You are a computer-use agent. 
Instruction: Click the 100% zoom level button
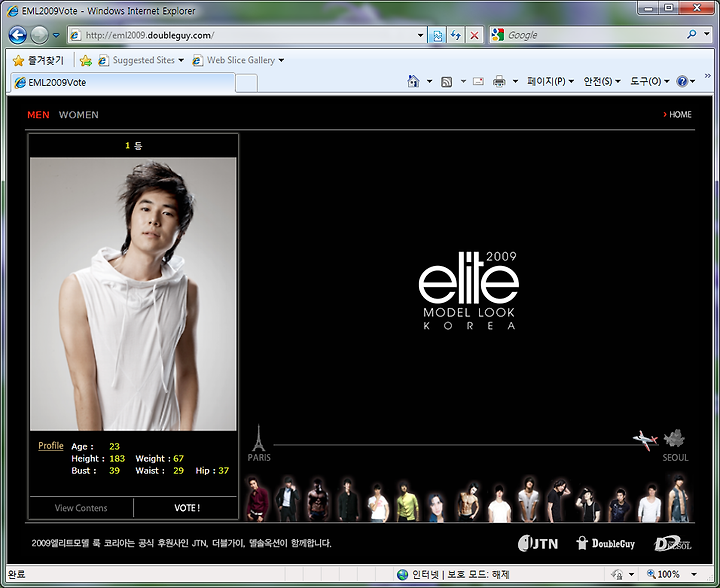(663, 574)
